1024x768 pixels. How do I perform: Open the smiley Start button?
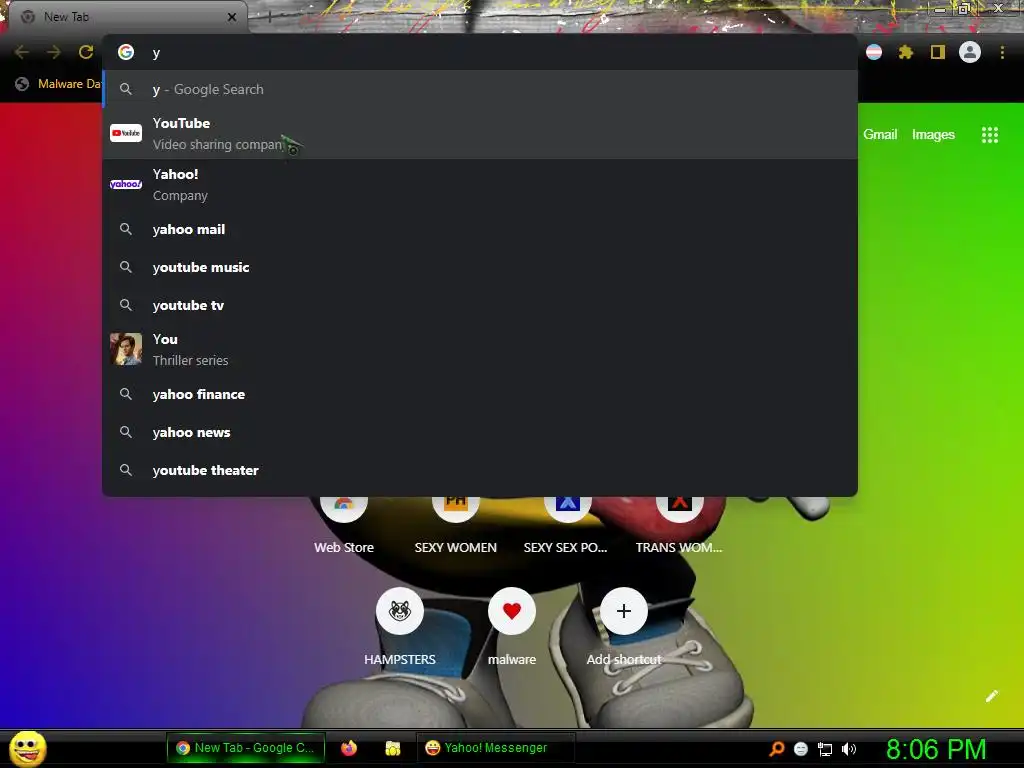point(27,748)
